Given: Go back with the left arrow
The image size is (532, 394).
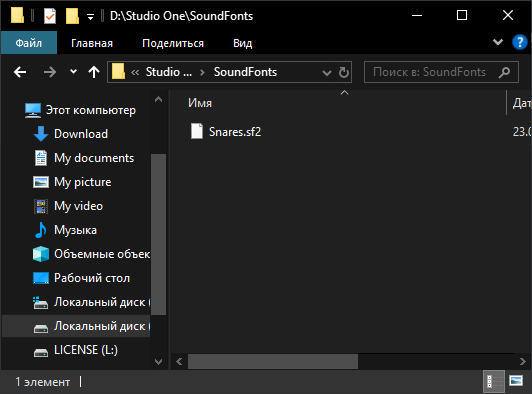Looking at the screenshot, I should coord(20,72).
